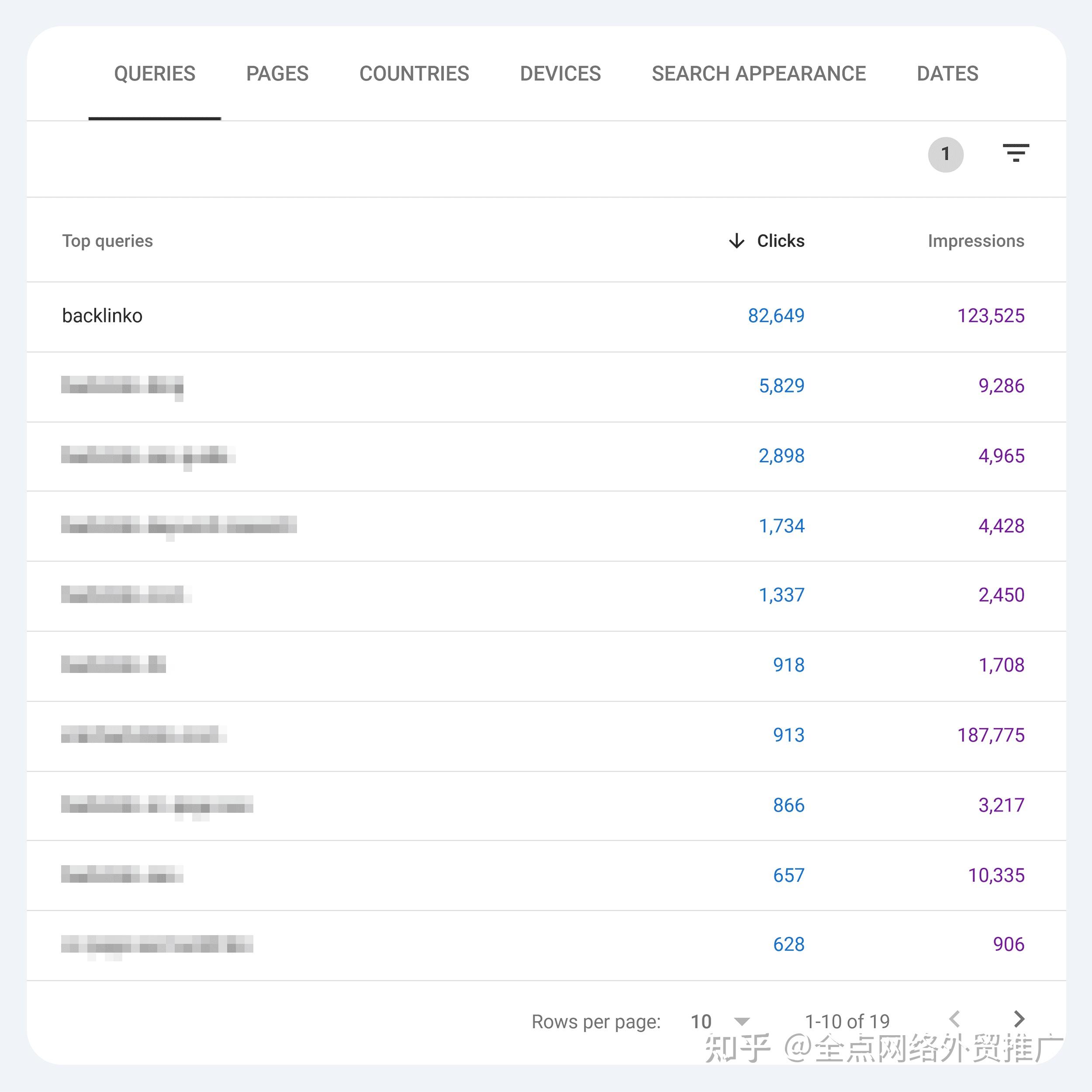Click the descending sort arrow beside Clicks
Screen dimensions: 1092x1092
736,241
